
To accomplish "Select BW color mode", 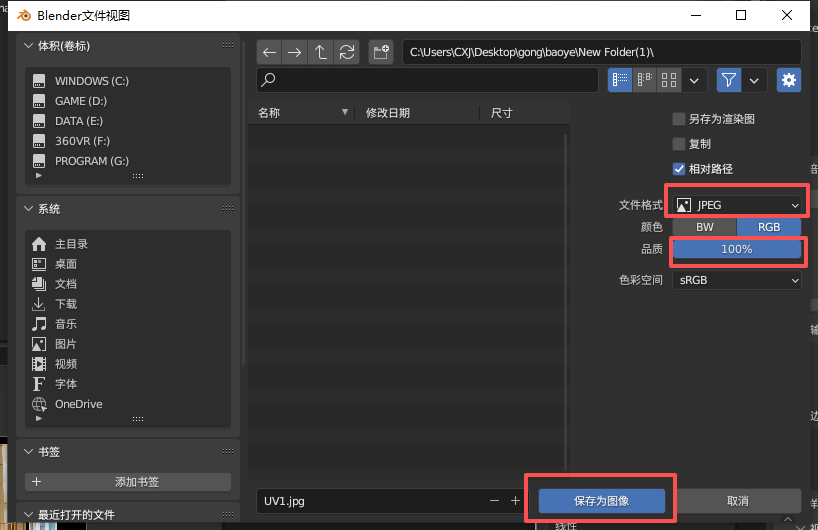I will click(704, 227).
